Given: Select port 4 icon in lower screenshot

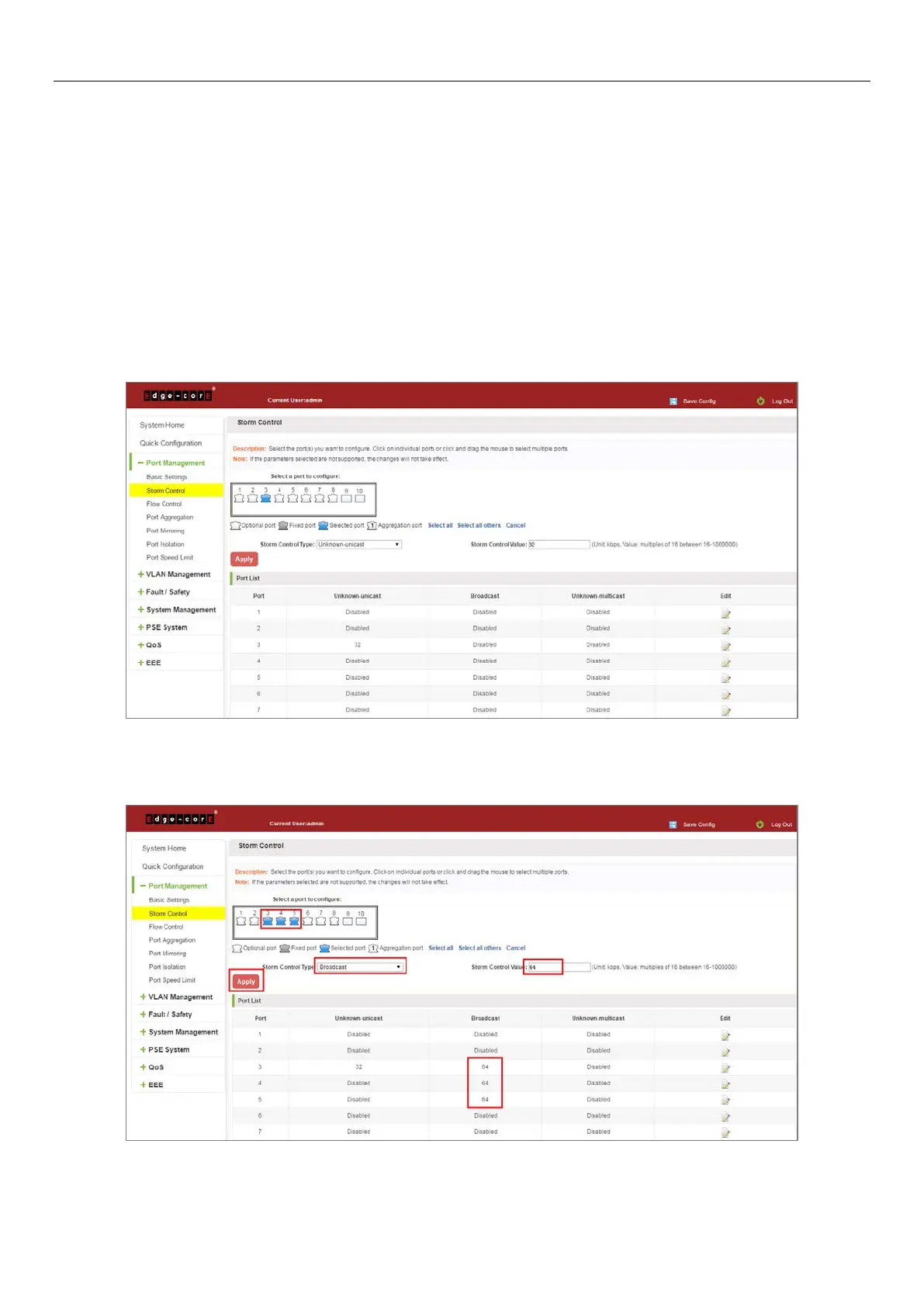Looking at the screenshot, I should 281,921.
